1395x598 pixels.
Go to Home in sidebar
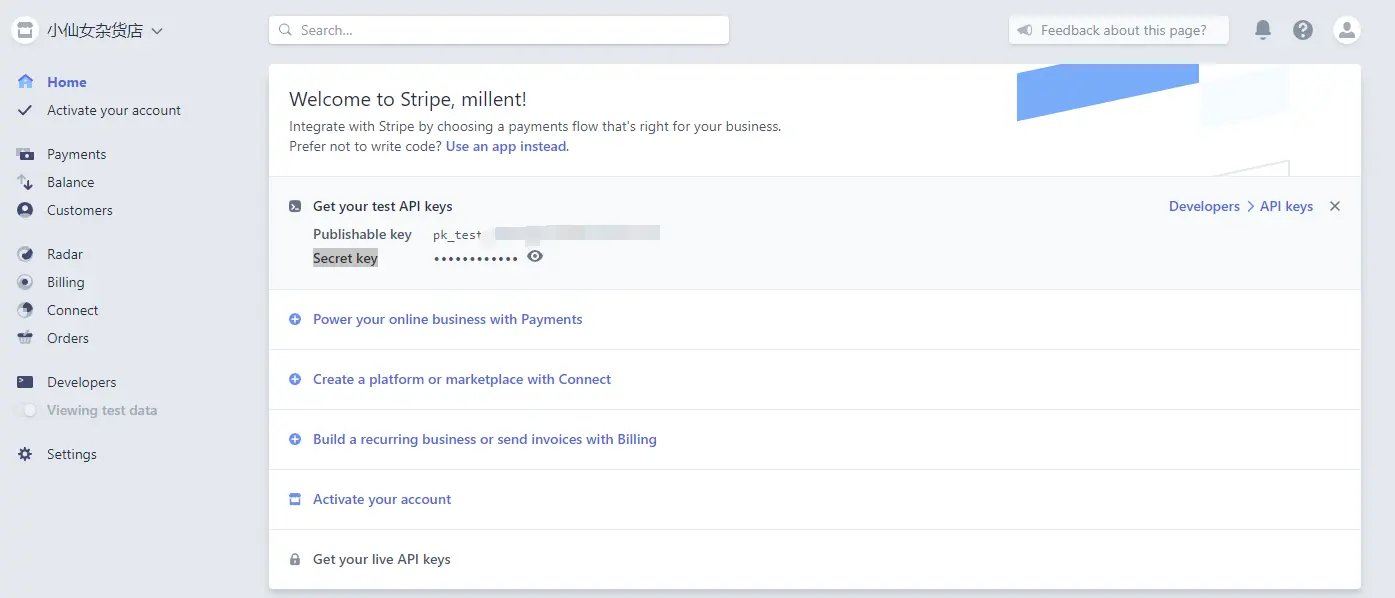[67, 82]
